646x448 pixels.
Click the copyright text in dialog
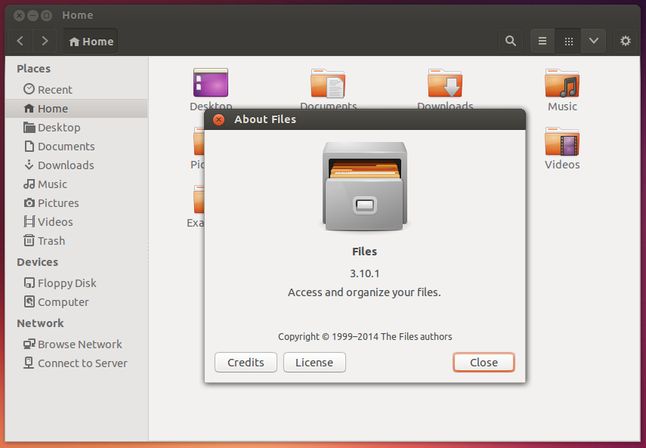[365, 337]
